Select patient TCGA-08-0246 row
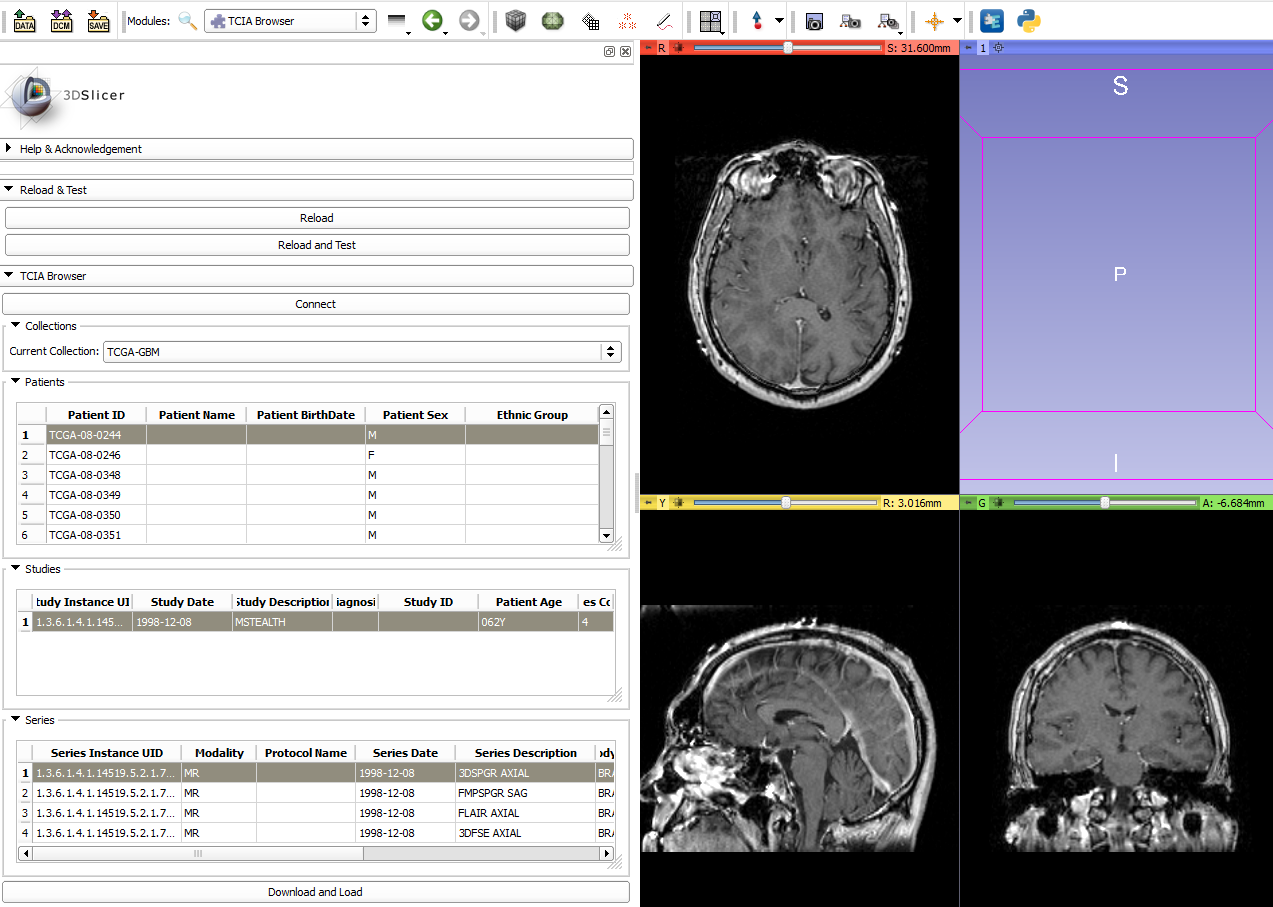This screenshot has height=907, width=1273. 85,455
